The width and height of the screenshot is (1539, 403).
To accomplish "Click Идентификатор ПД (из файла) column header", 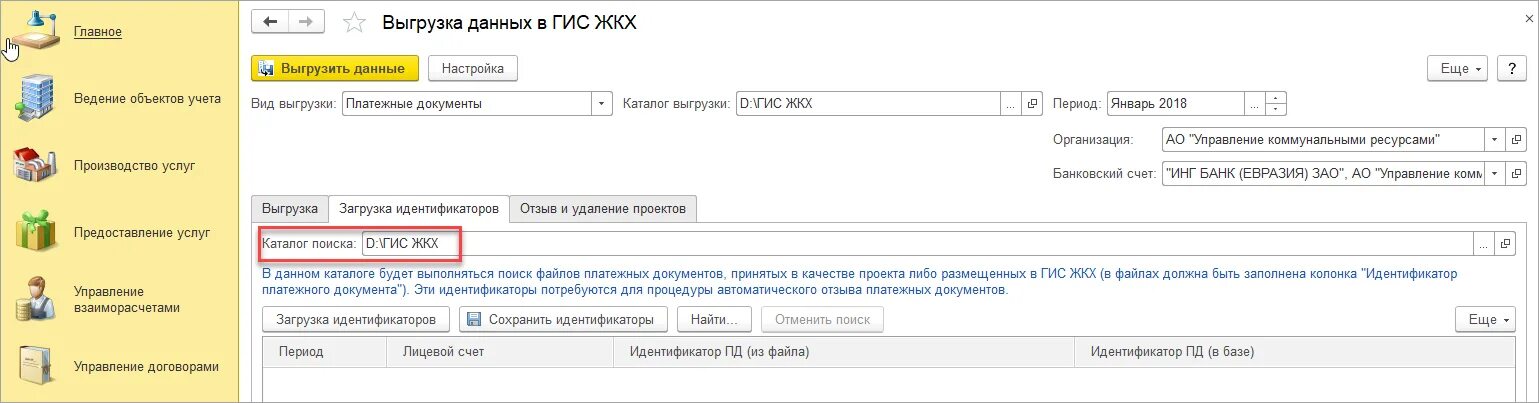I will point(844,352).
